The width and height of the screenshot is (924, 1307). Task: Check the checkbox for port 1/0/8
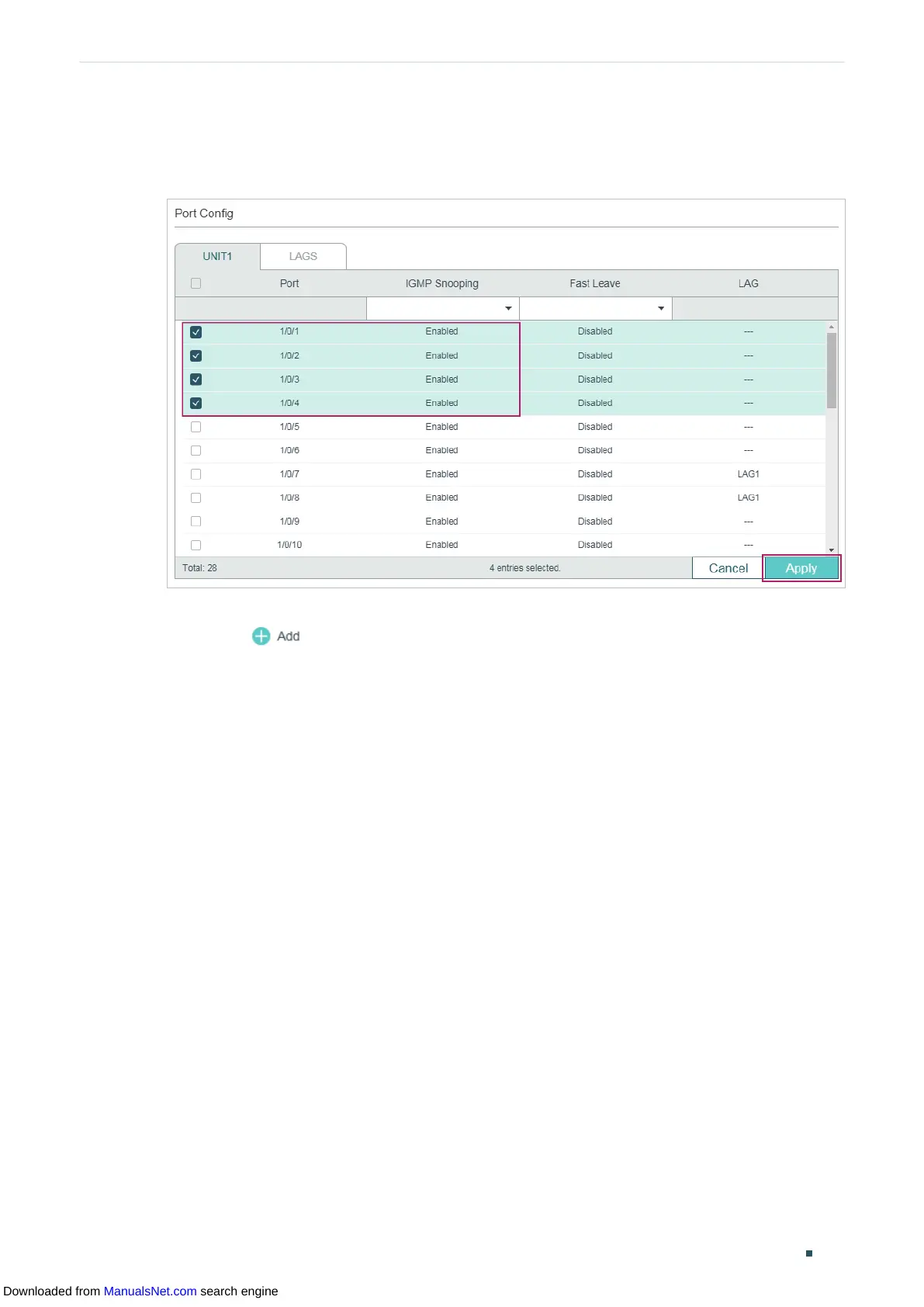[196, 498]
